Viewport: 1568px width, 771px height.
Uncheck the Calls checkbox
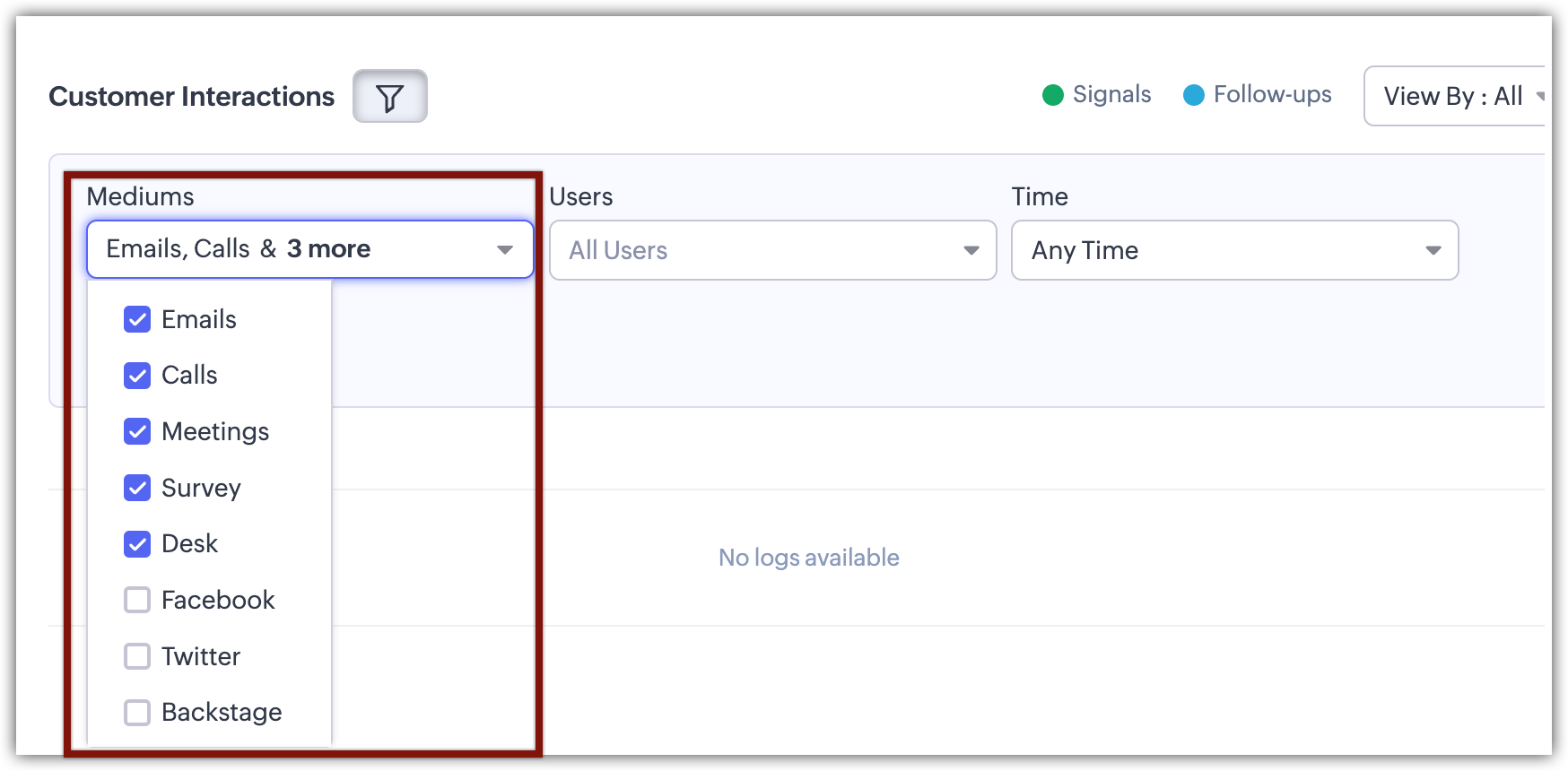coord(137,376)
